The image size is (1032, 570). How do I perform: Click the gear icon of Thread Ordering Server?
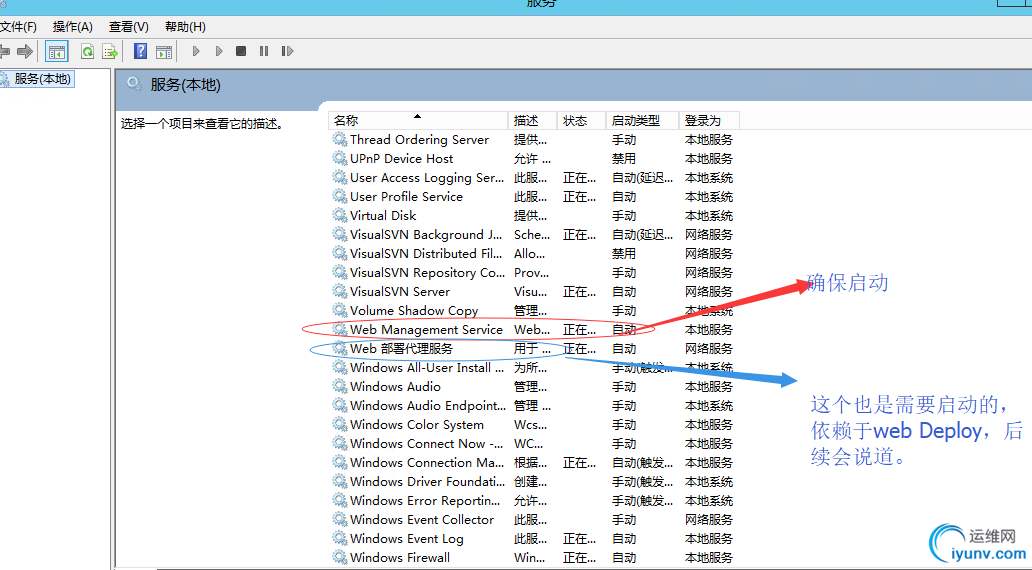340,139
